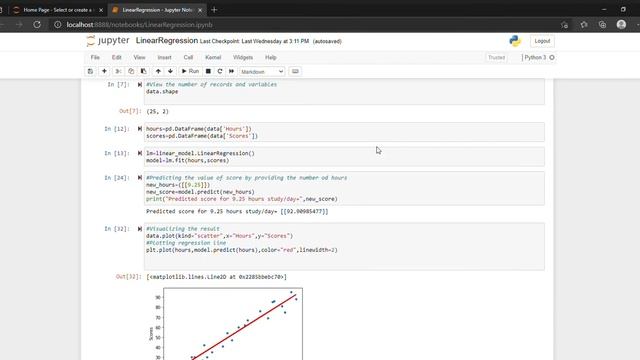Click the scatter plot regression chart
Viewport: 640px width, 360px height.
(x=227, y=324)
